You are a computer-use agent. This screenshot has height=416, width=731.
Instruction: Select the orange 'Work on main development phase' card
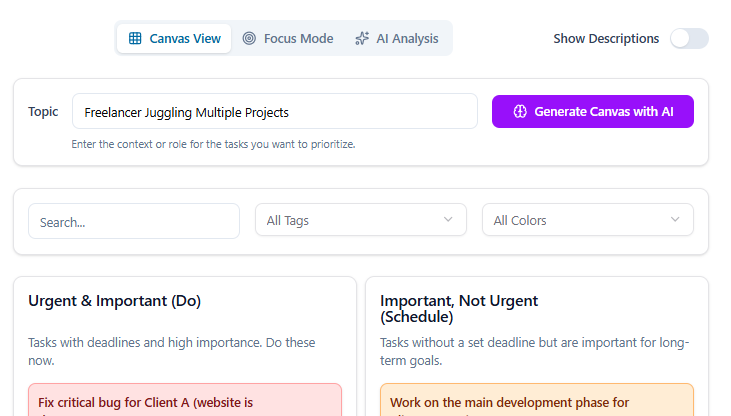point(537,401)
